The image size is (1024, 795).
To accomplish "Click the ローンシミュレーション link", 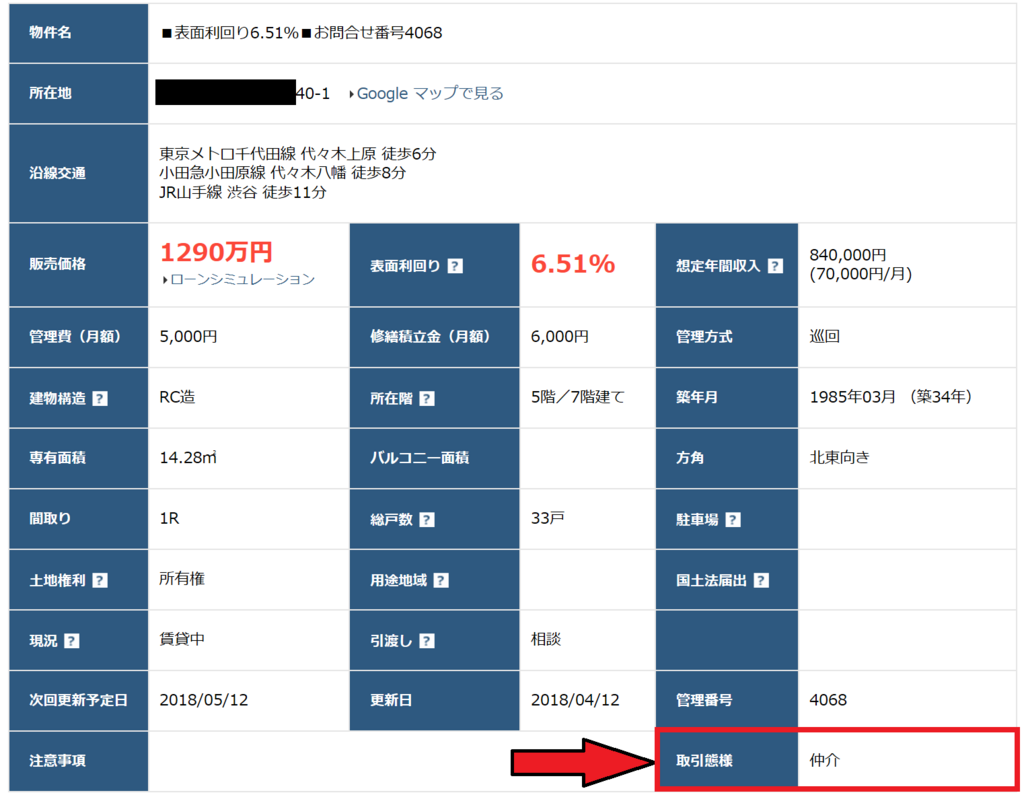I will tap(240, 279).
